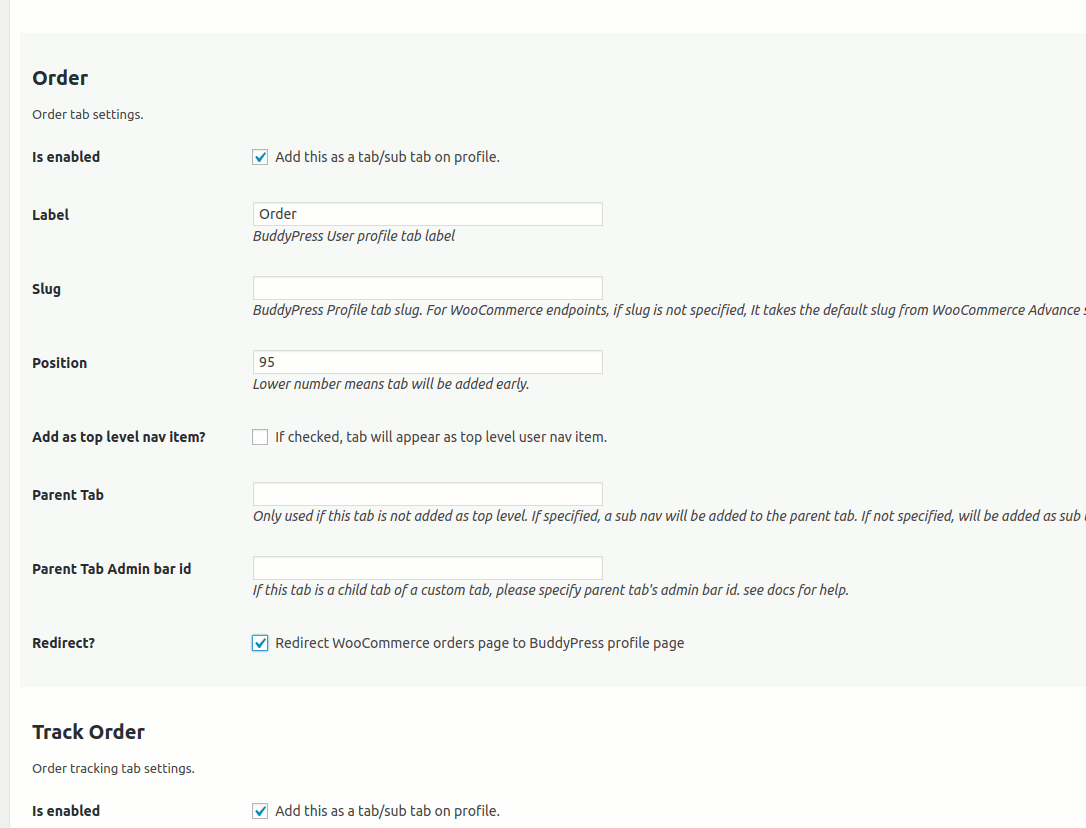Select the Position field showing 95

427,362
